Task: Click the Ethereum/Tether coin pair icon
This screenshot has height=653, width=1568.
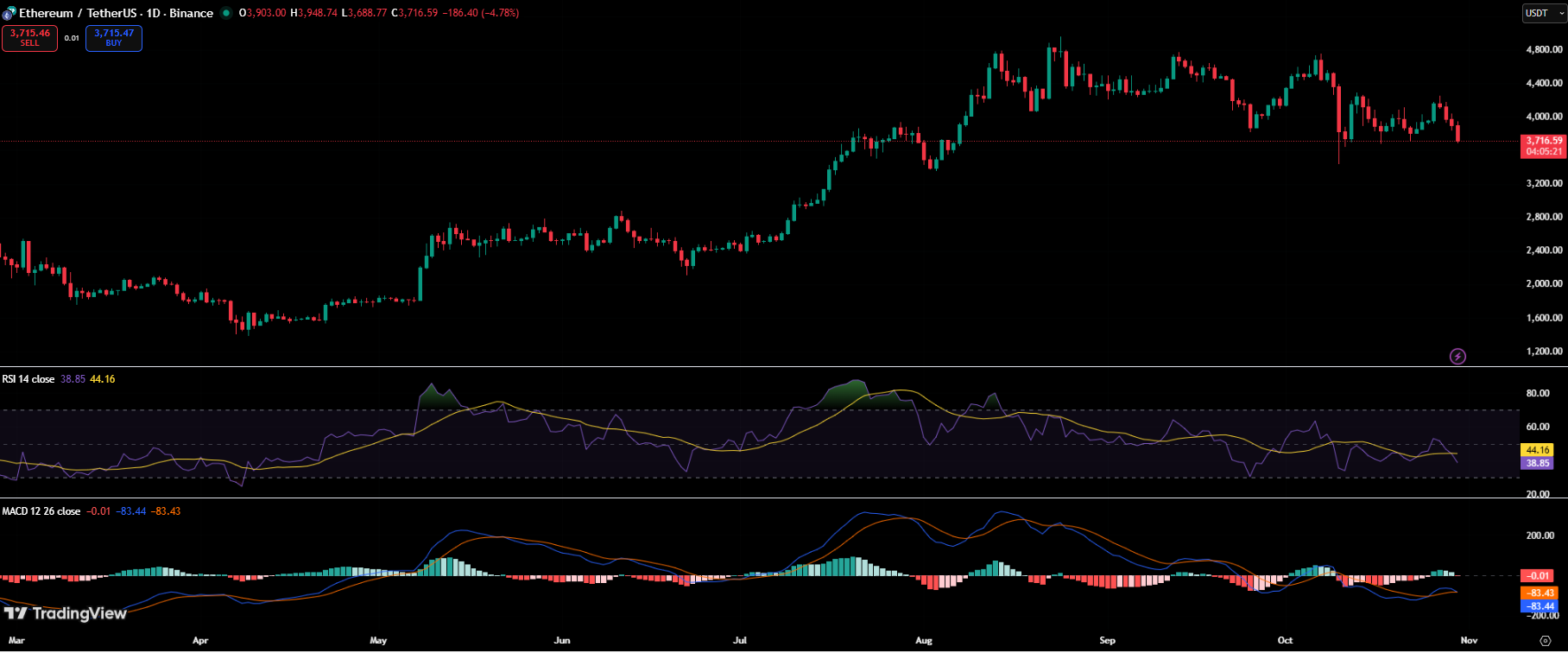Action: pos(9,14)
